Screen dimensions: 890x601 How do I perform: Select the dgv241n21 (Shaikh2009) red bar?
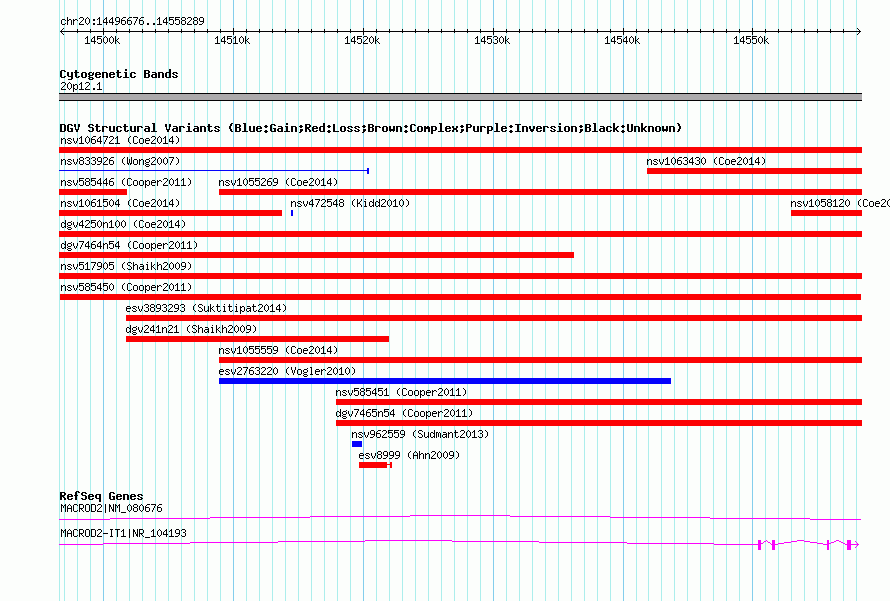[x=257, y=339]
